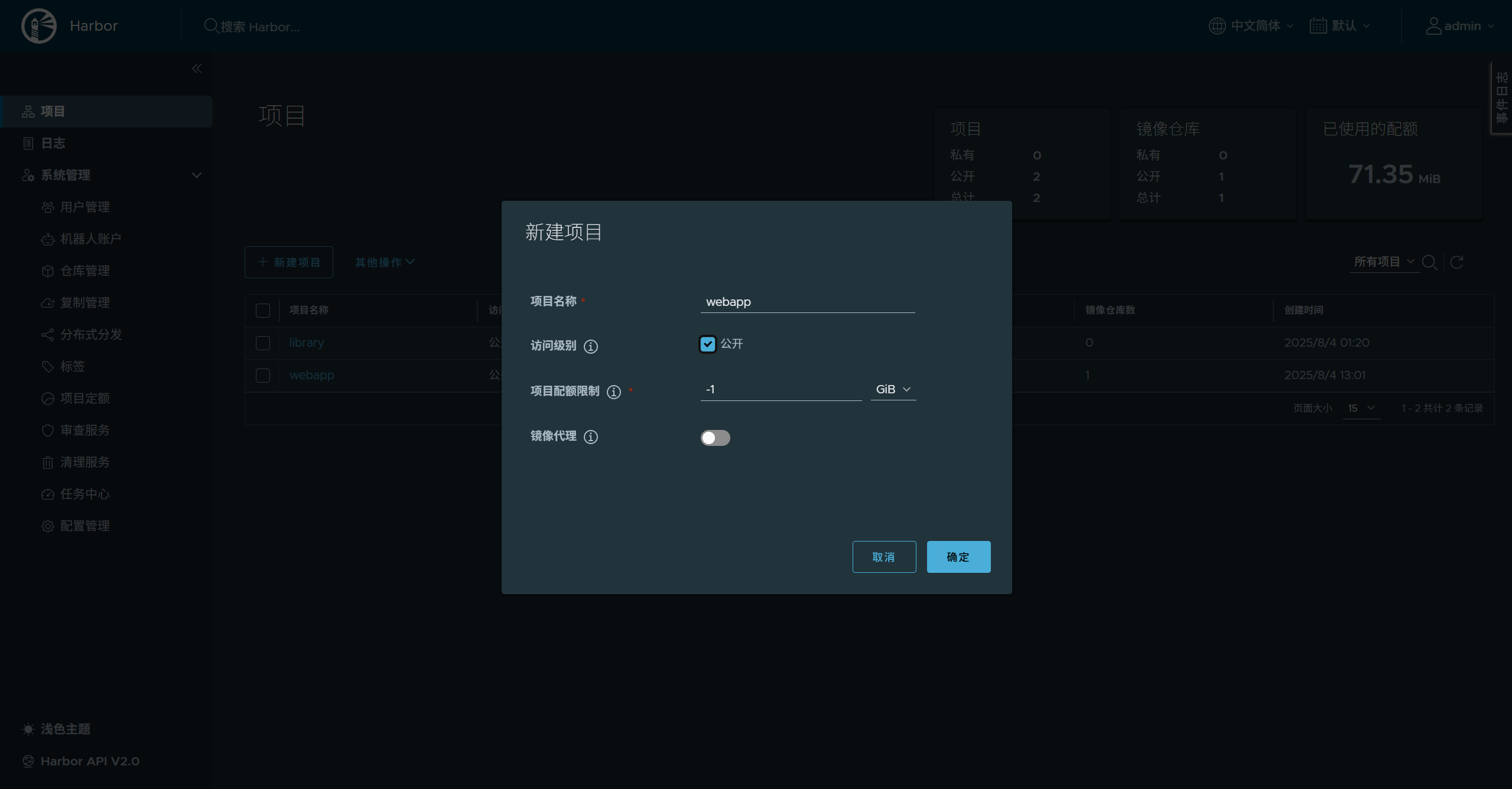This screenshot has height=789, width=1512.
Task: Open the 事件日志 side tab
Action: [1502, 98]
